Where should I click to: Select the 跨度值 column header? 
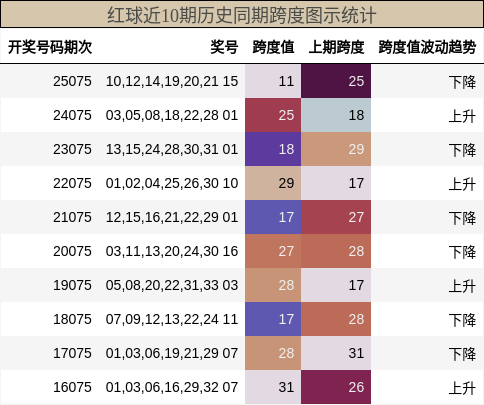[x=273, y=47]
